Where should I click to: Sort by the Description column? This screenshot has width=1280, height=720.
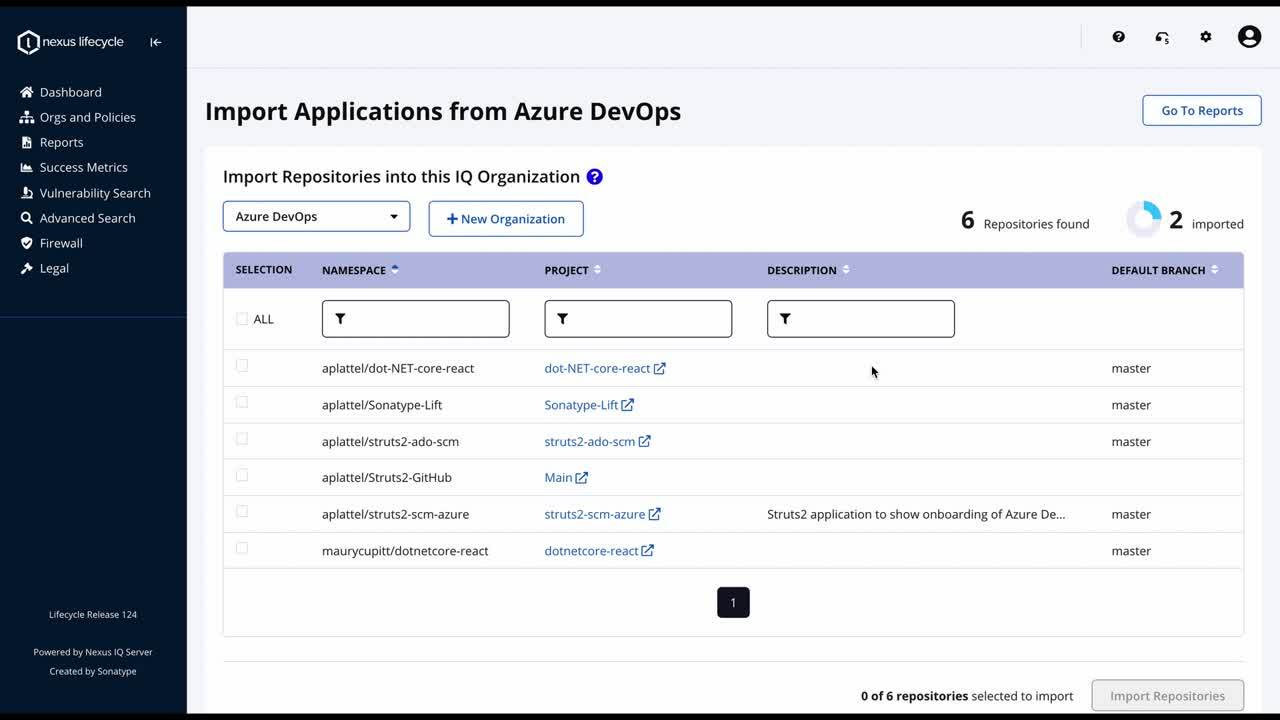pyautogui.click(x=808, y=270)
